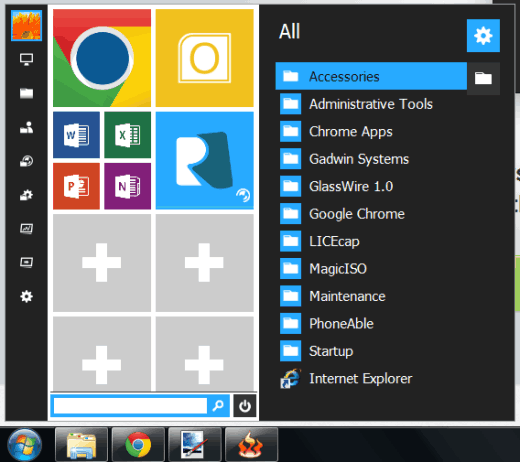Image resolution: width=520 pixels, height=462 pixels.
Task: Add a tile in the bottom-left empty slot
Action: pyautogui.click(x=102, y=354)
